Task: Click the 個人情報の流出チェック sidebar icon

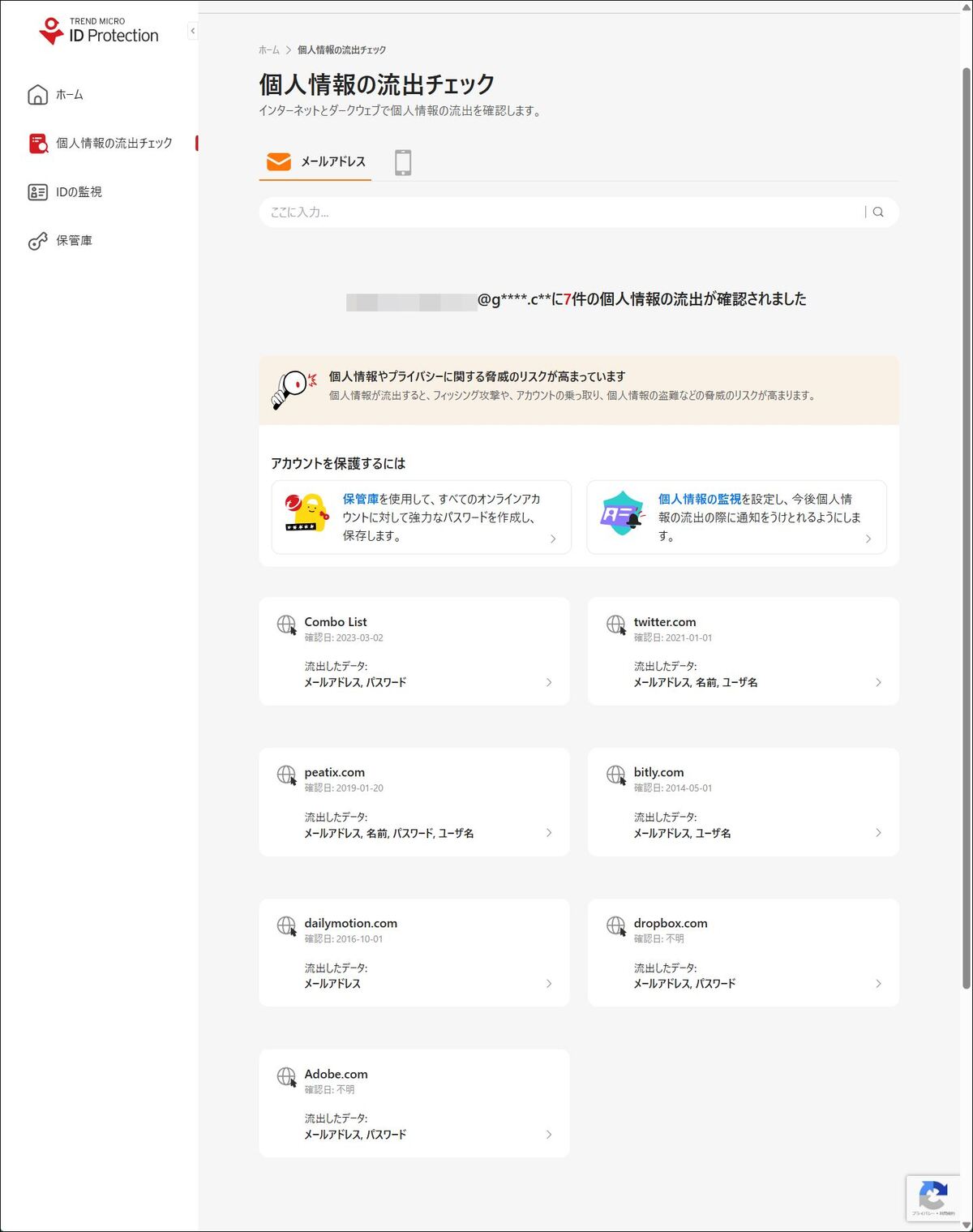Action: pyautogui.click(x=38, y=144)
